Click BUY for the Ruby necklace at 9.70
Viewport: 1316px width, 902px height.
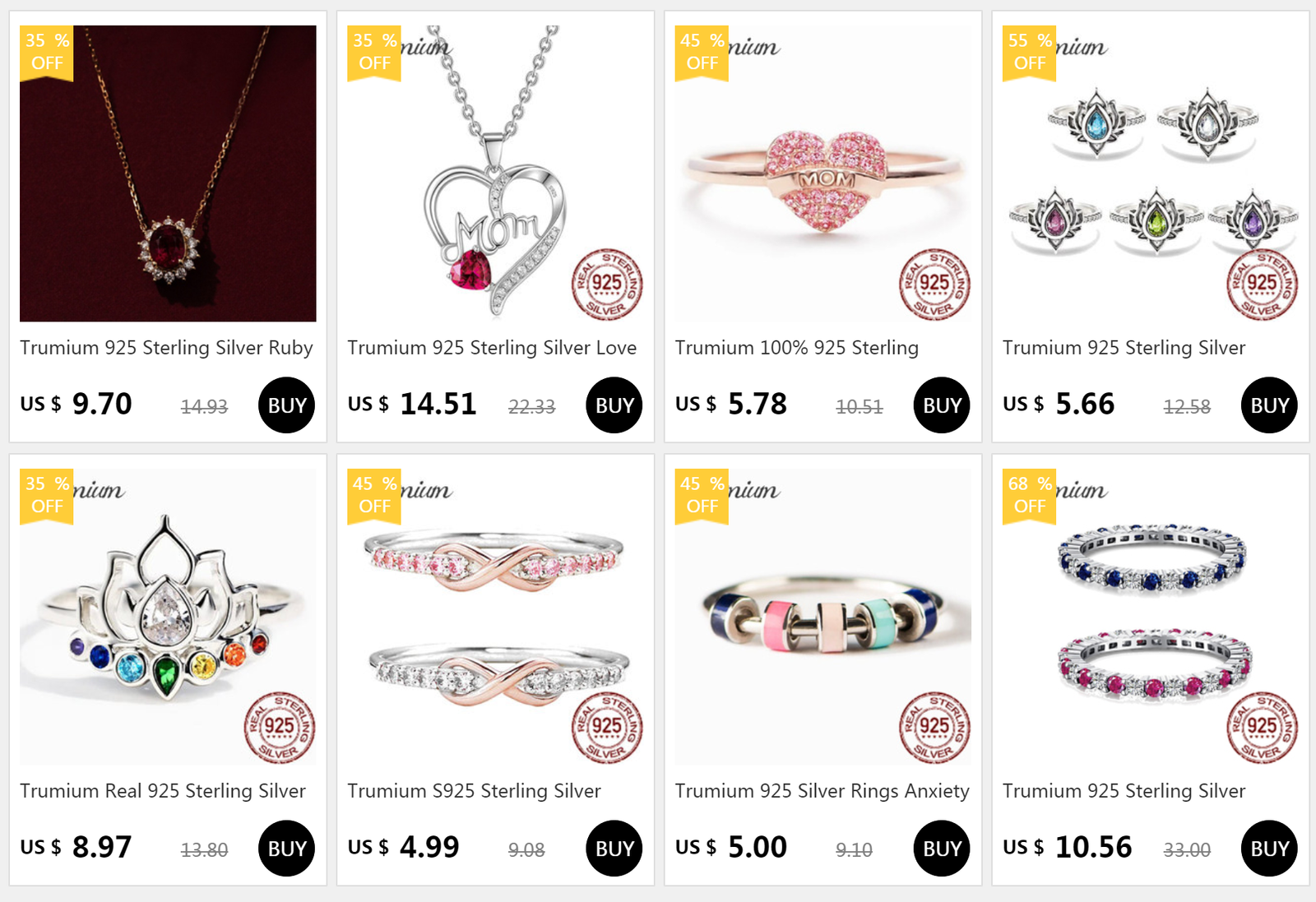pos(286,405)
